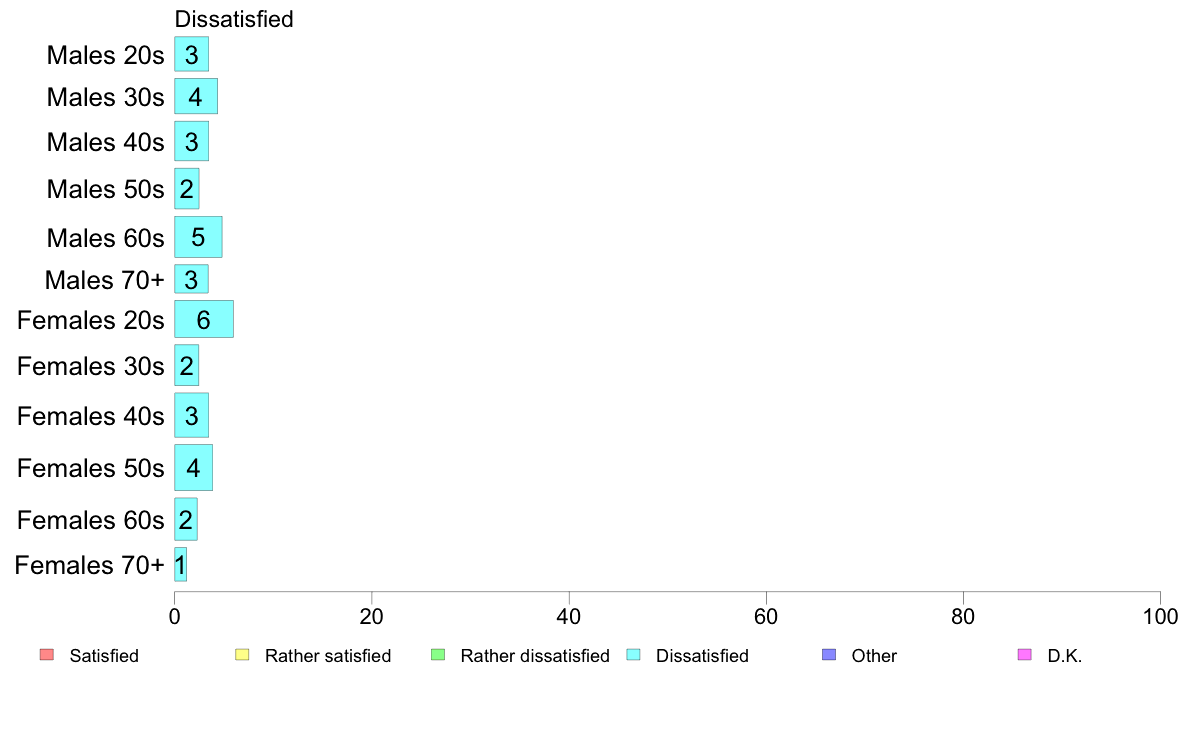Click the 100 axis tick label
This screenshot has height=736, width=1188.
pyautogui.click(x=1160, y=617)
